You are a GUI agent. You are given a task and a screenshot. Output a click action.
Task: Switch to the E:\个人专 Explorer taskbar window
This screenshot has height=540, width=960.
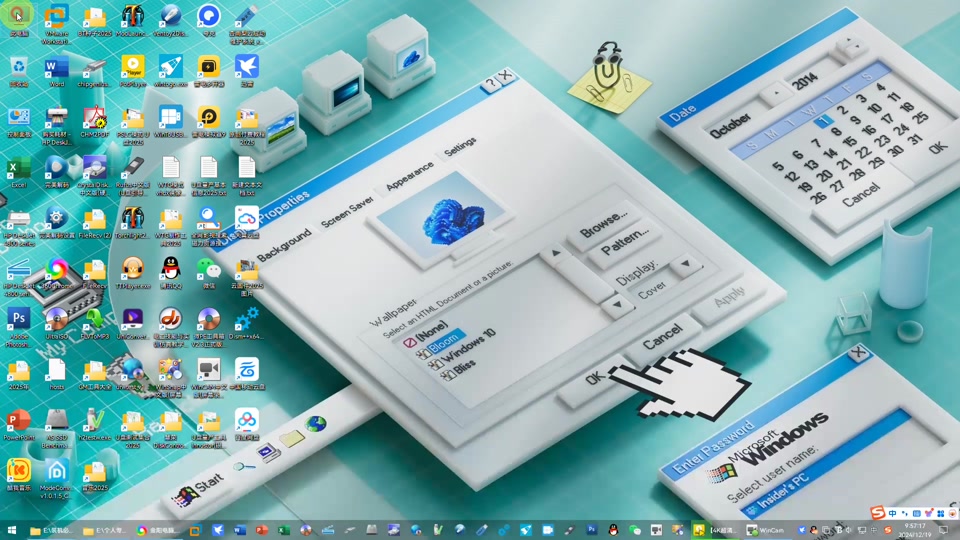(x=104, y=530)
